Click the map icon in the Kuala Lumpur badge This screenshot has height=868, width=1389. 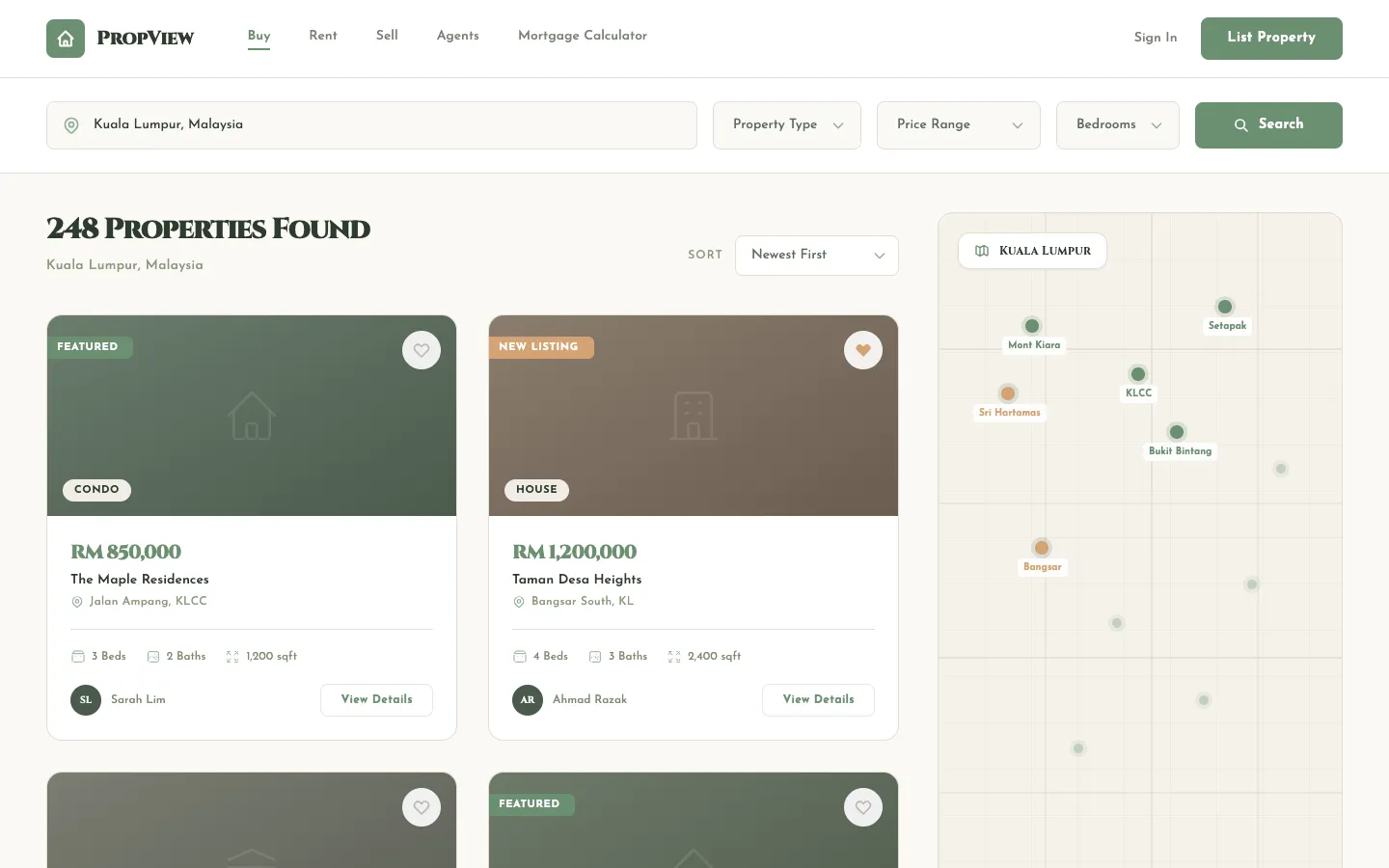982,251
